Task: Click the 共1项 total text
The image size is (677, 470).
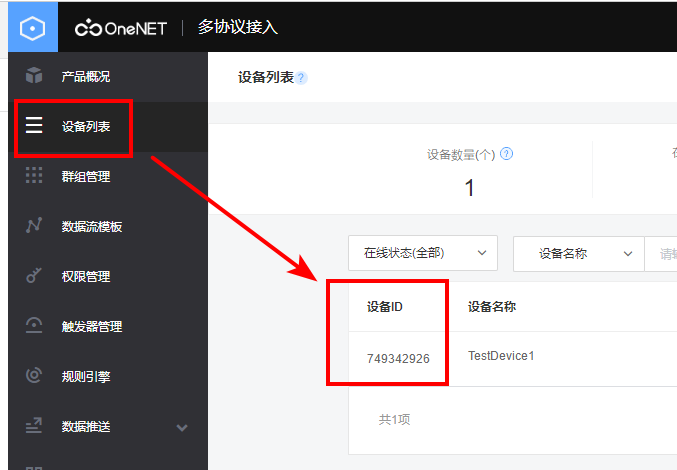Action: [x=395, y=420]
